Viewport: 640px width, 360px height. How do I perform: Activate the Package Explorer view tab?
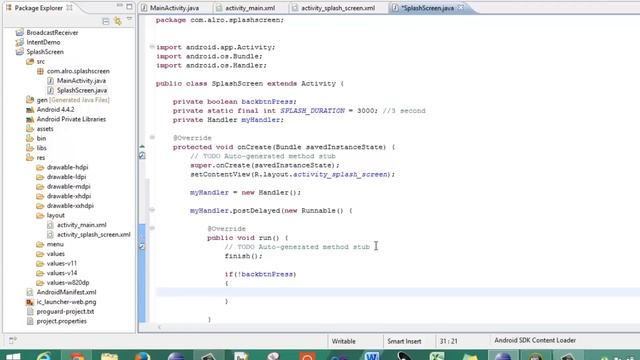38,8
